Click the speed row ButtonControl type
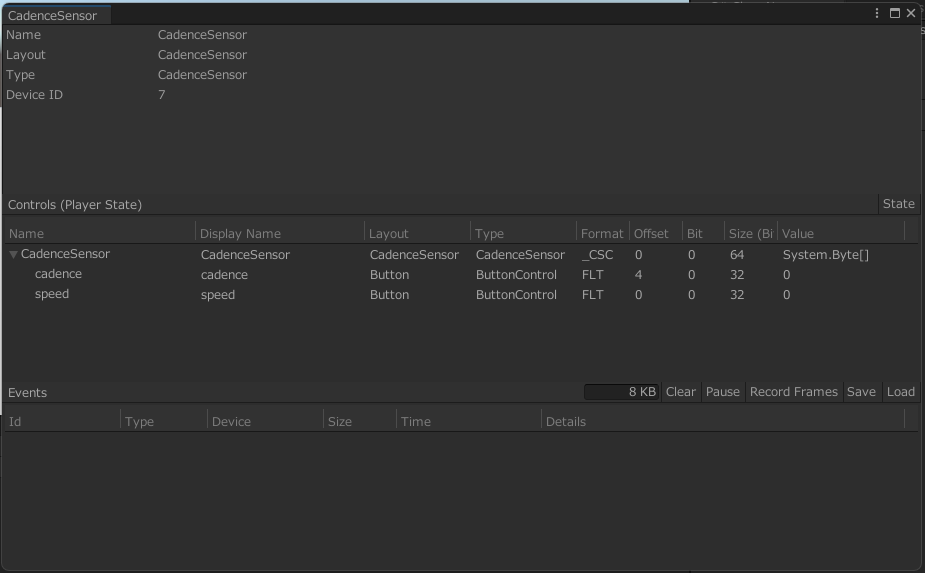 pos(516,295)
